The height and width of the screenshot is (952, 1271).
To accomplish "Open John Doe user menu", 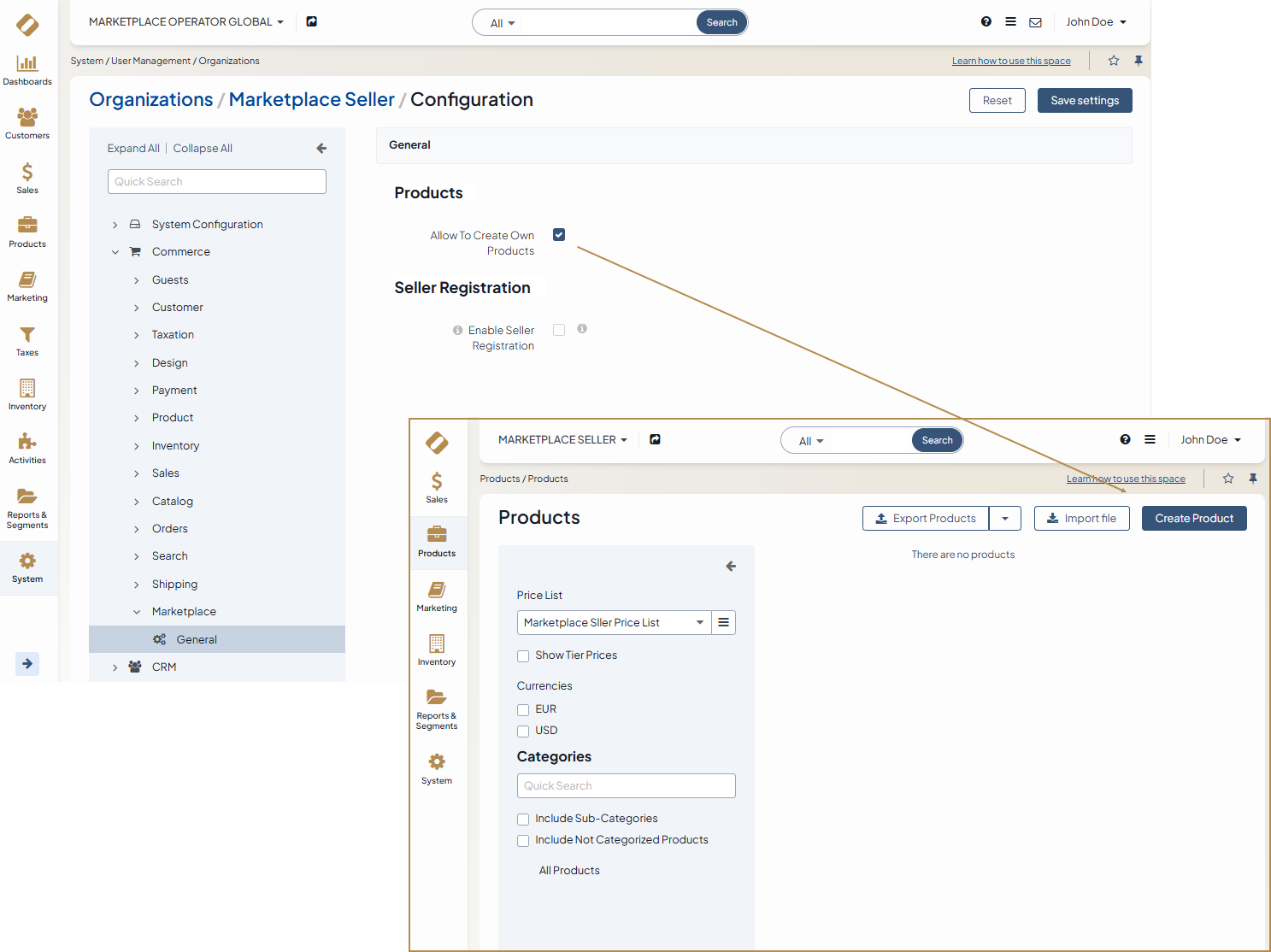I will [1096, 22].
